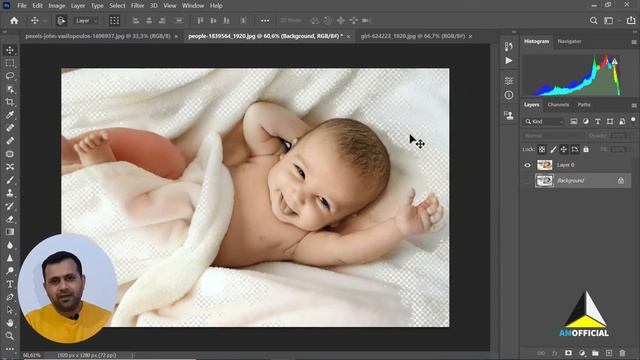
Task: Open the Select menu
Action: [x=117, y=6]
